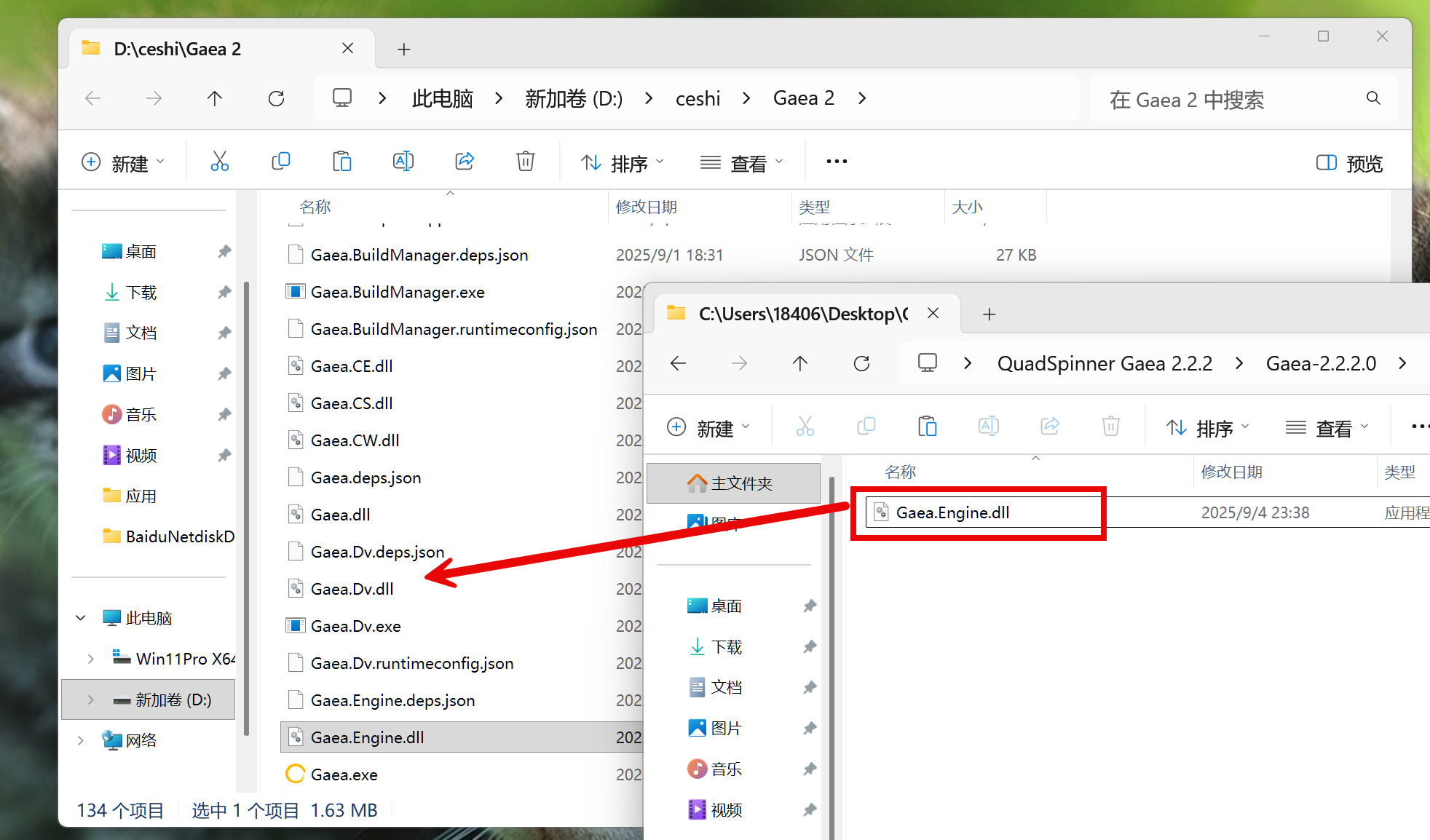This screenshot has width=1430, height=840.
Task: Click the Share icon in Gaea 2 window toolbar
Action: click(464, 162)
